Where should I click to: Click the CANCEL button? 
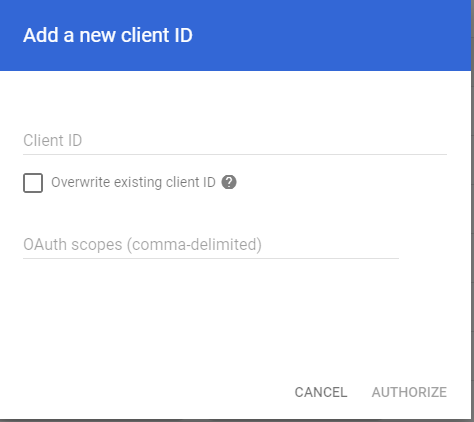pyautogui.click(x=321, y=392)
